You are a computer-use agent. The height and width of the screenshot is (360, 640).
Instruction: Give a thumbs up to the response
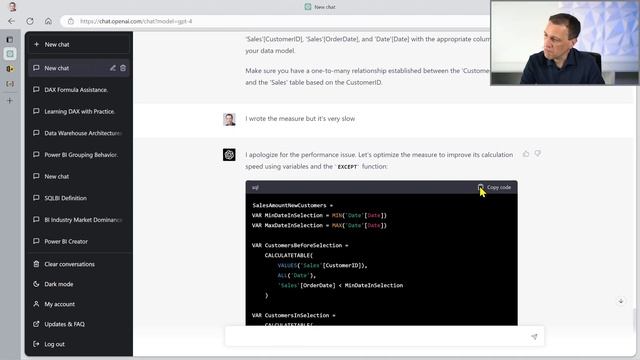[526, 154]
